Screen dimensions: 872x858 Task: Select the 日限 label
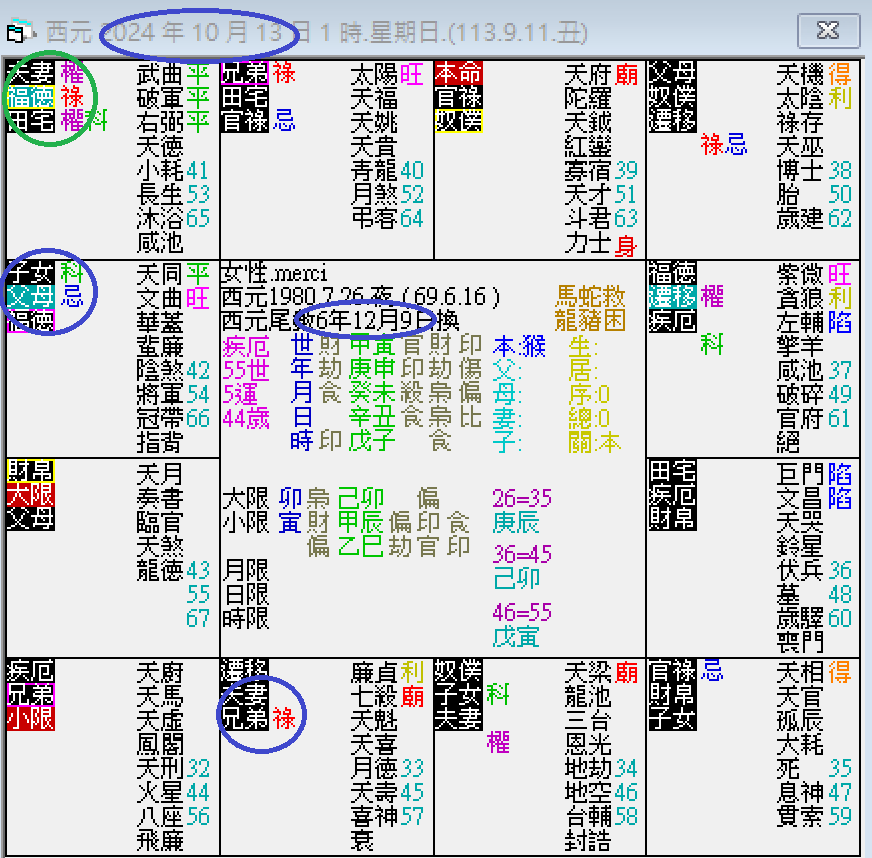click(245, 594)
